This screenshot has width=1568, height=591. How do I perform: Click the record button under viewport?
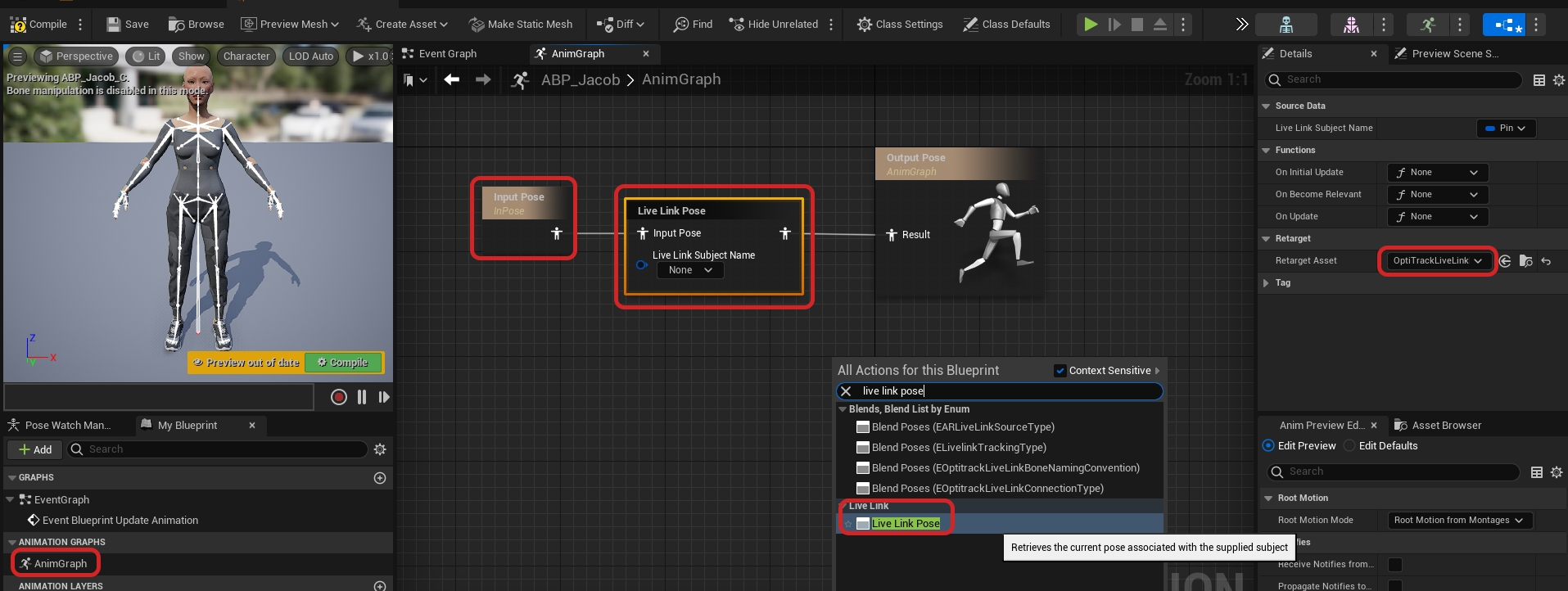coord(338,397)
